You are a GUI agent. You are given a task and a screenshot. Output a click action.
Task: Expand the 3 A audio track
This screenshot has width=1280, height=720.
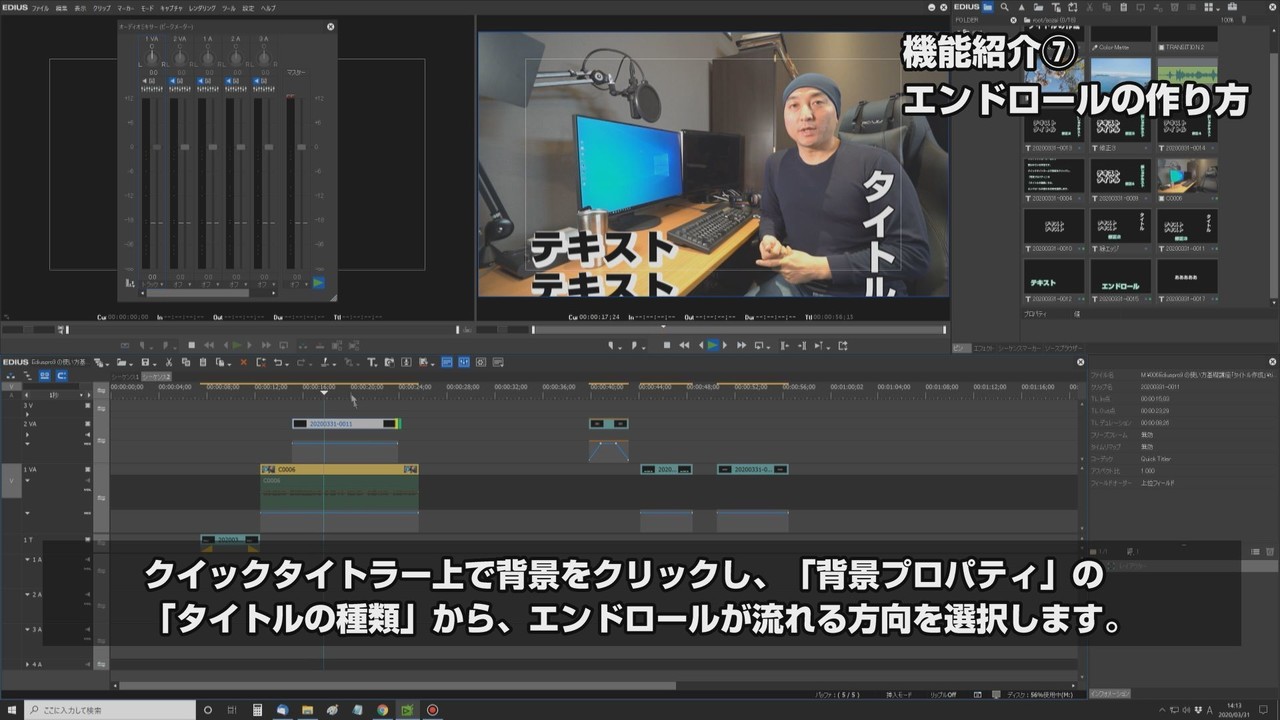pyautogui.click(x=29, y=629)
